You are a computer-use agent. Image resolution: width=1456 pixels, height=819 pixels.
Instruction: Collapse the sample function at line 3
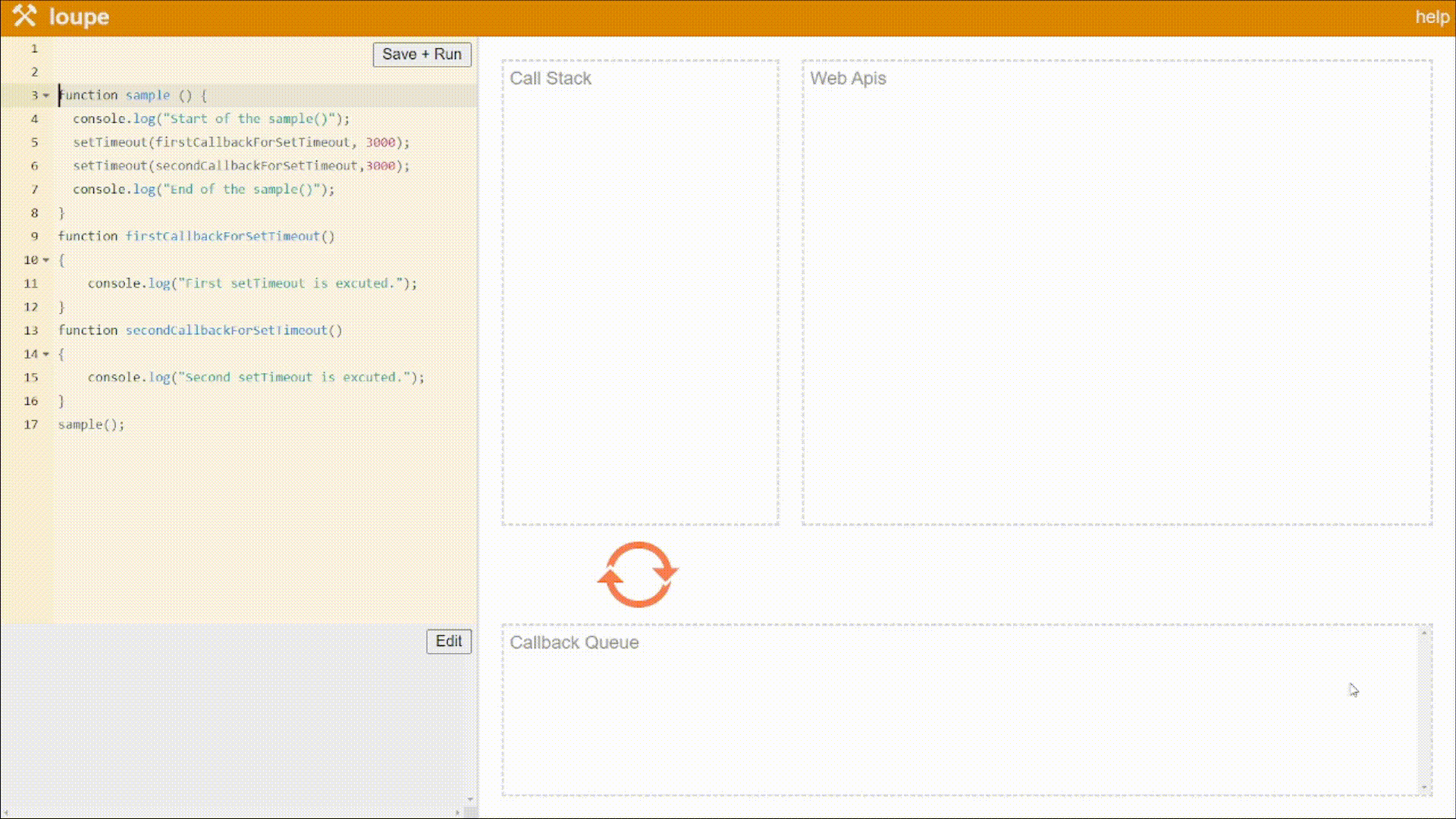coord(46,96)
